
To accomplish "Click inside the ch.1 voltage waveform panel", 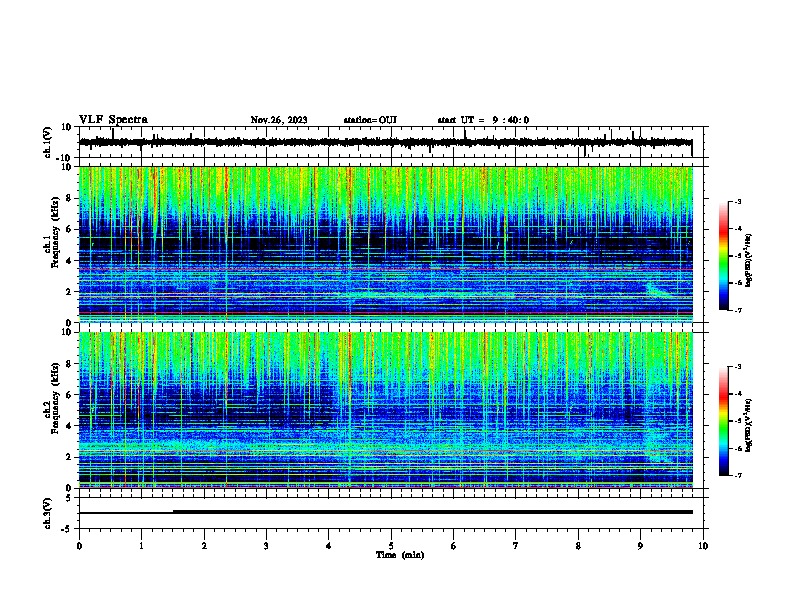I will coord(393,142).
